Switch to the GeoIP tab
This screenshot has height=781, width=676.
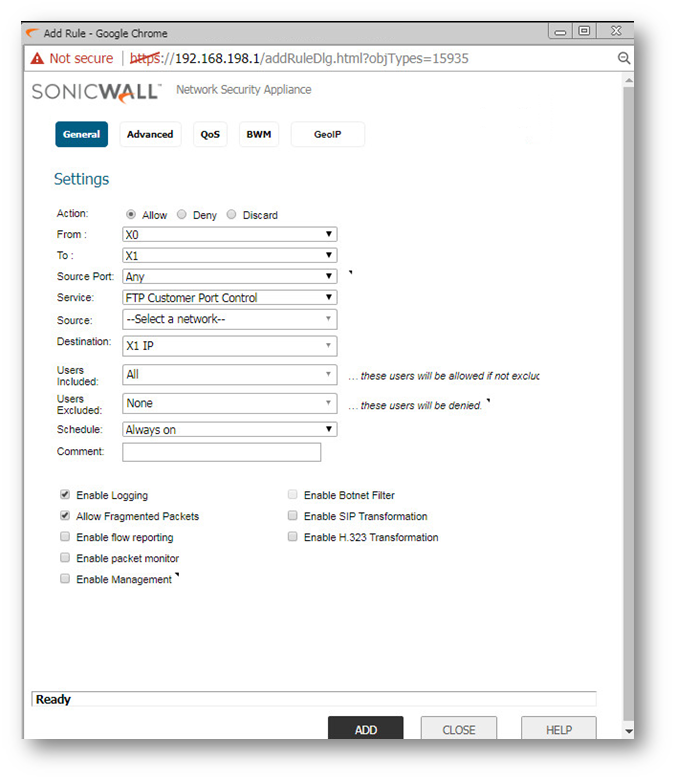(327, 134)
